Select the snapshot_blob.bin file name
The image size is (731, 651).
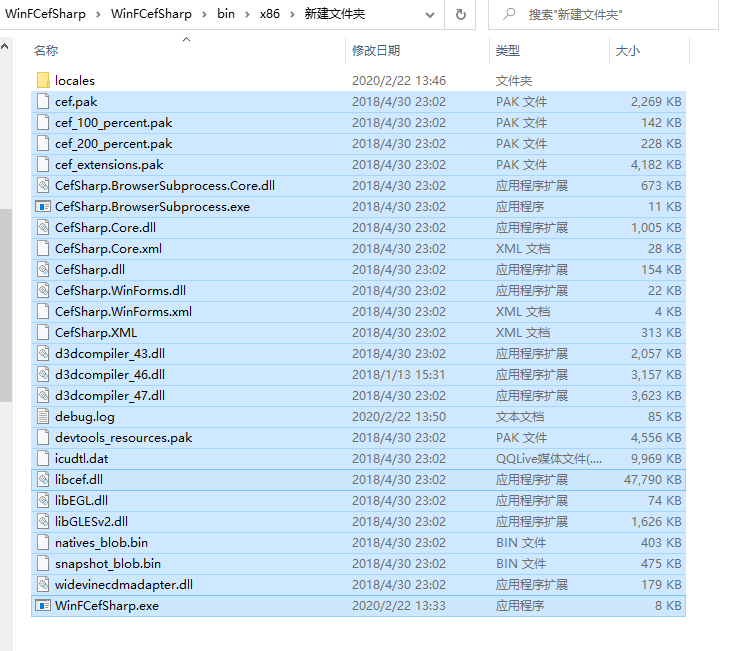pos(108,563)
